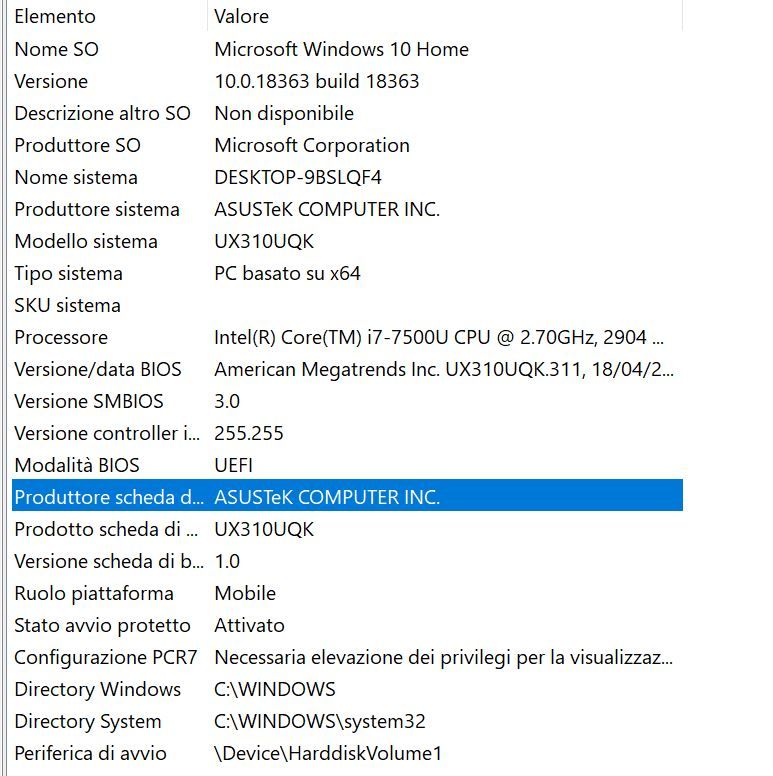Image resolution: width=773 pixels, height=776 pixels.
Task: Select value Mobile
Action: point(245,593)
